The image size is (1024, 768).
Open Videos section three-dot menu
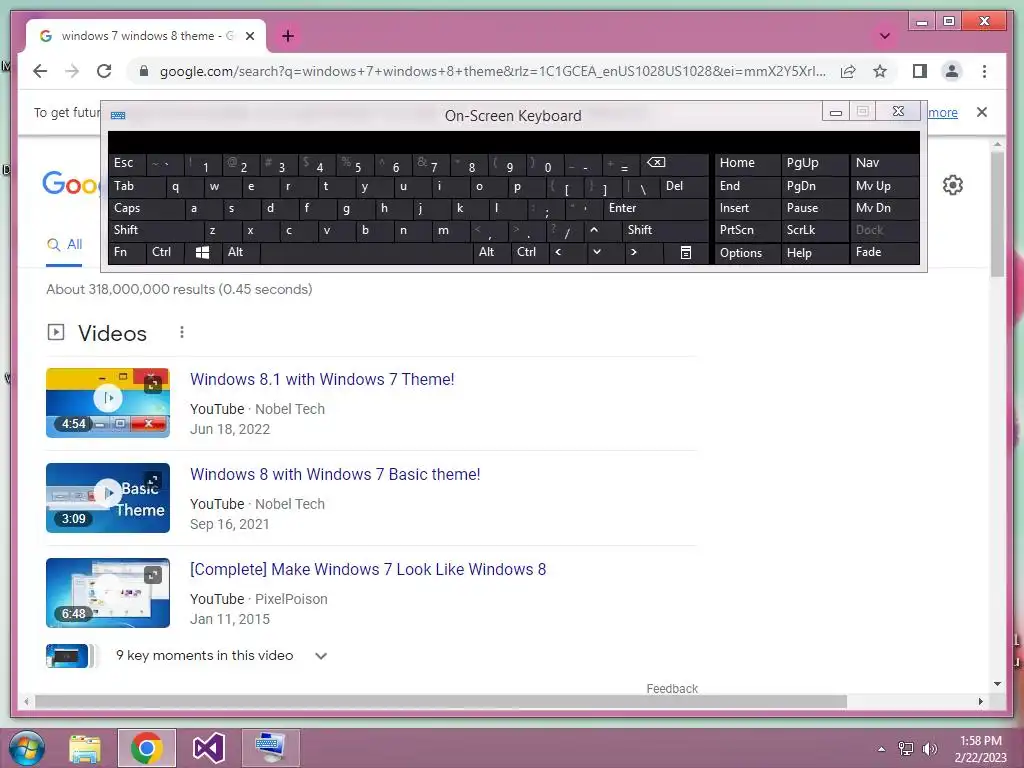182,332
